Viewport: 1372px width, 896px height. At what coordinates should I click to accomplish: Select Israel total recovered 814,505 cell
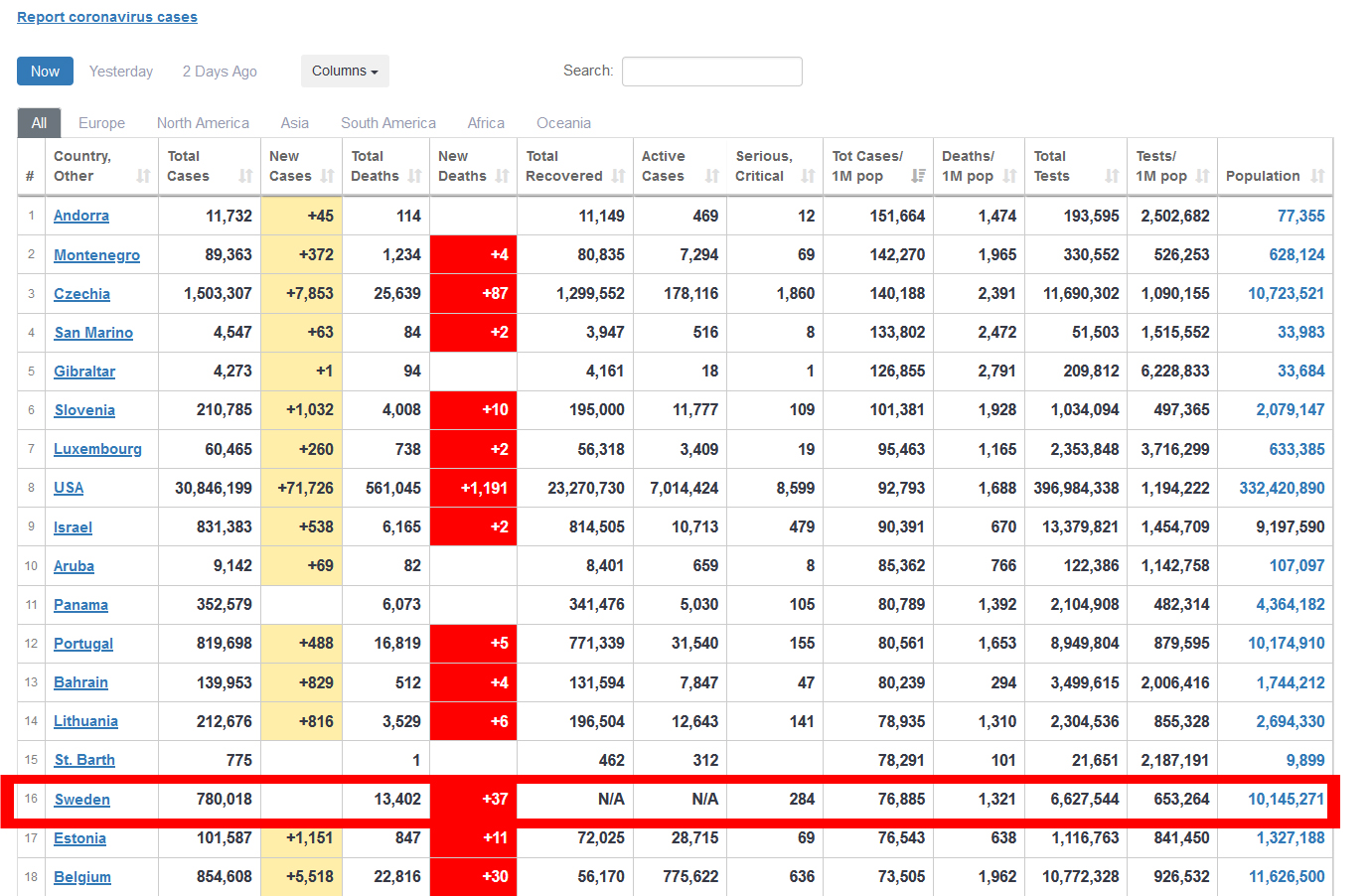(575, 526)
